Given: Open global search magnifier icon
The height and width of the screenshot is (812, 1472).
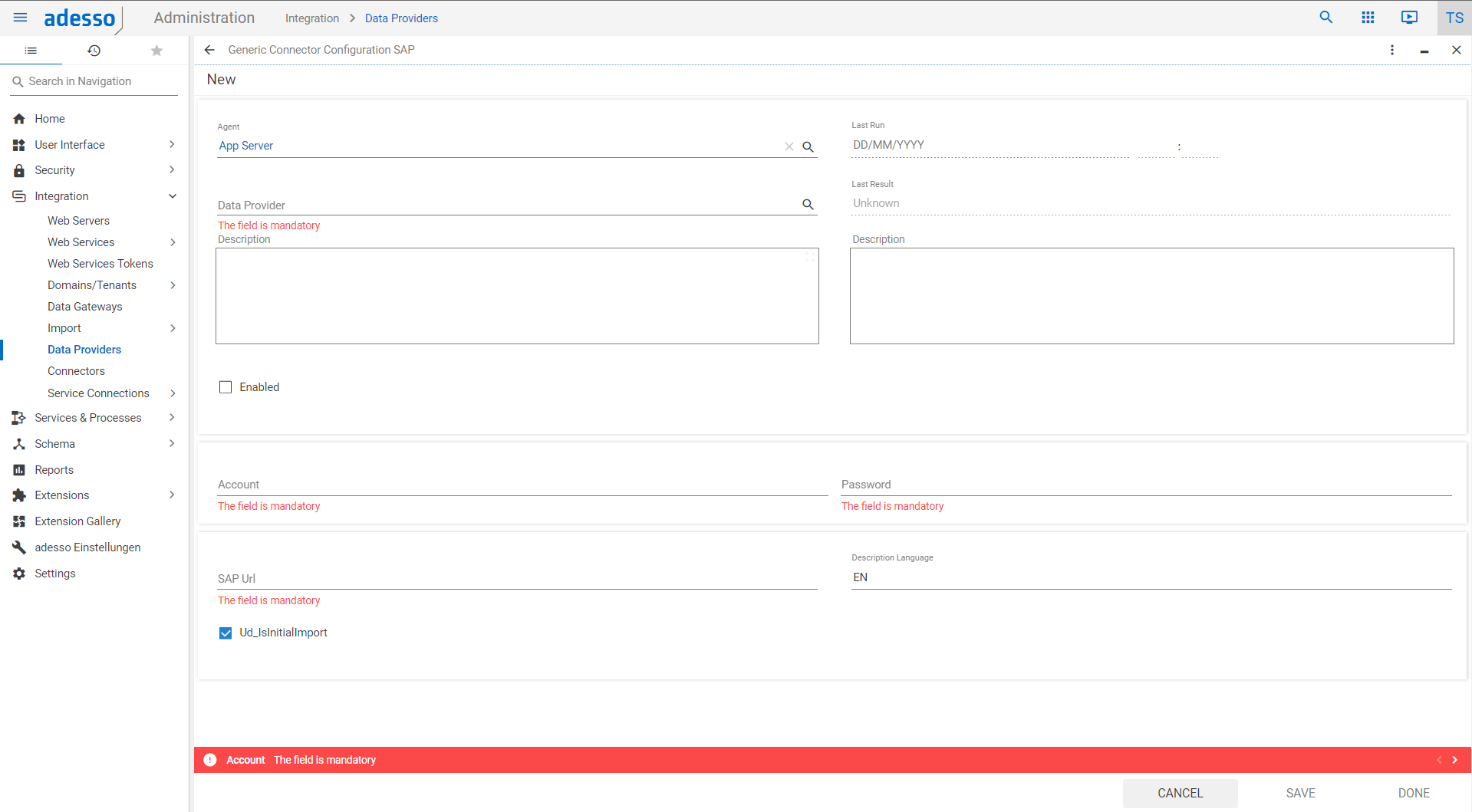Looking at the screenshot, I should 1325,18.
